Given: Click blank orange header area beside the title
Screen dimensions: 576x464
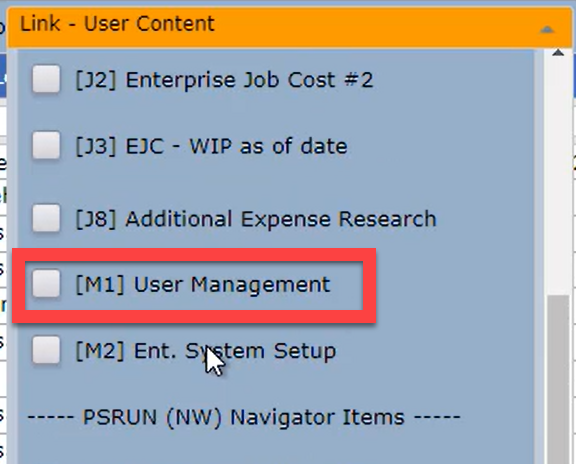Looking at the screenshot, I should coord(375,25).
